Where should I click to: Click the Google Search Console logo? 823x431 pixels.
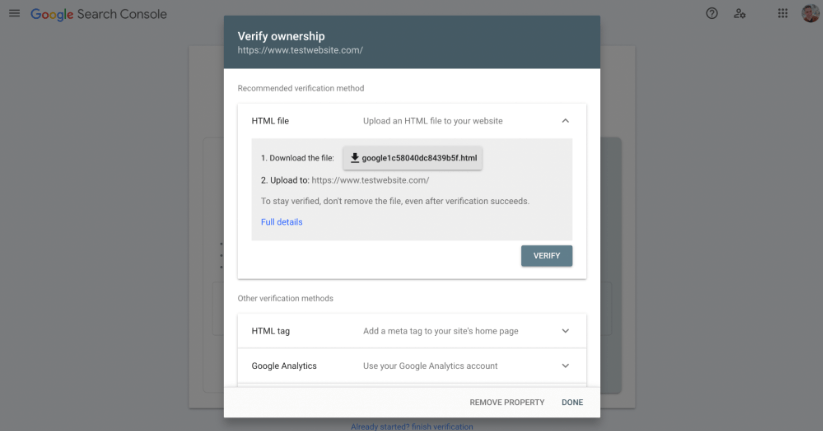[x=99, y=14]
